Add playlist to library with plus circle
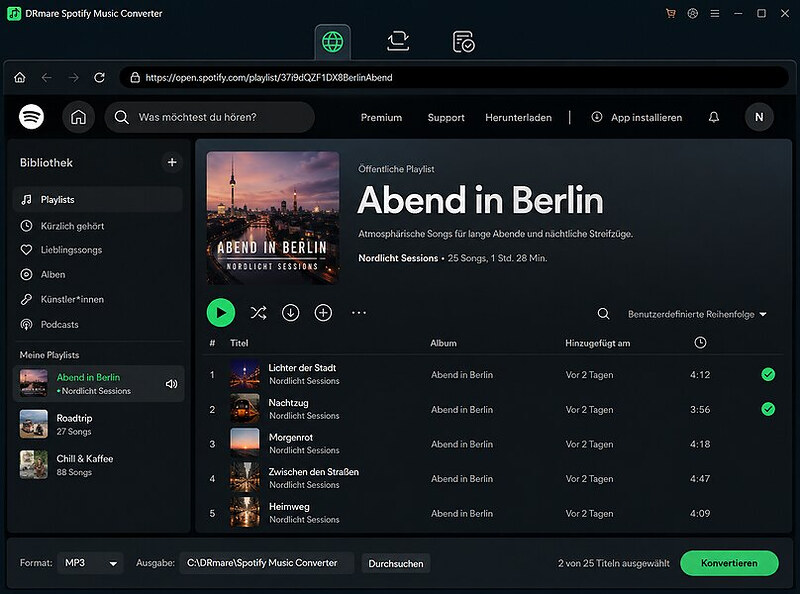 [x=323, y=313]
